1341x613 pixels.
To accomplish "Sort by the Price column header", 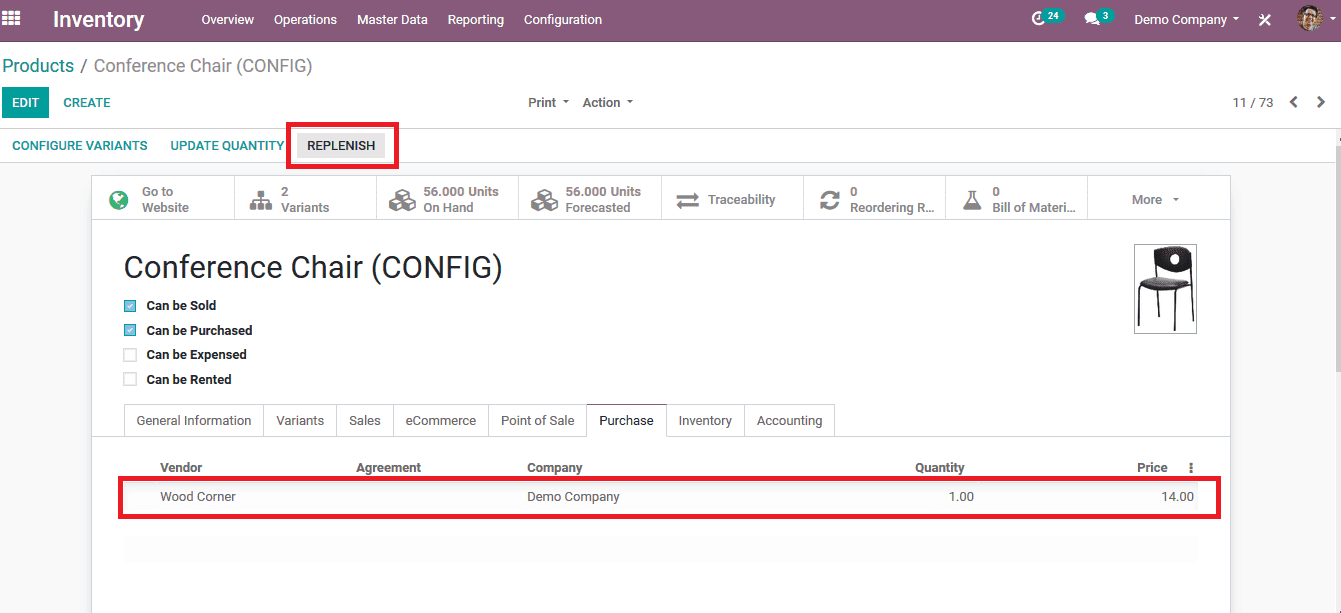I will tap(1152, 468).
